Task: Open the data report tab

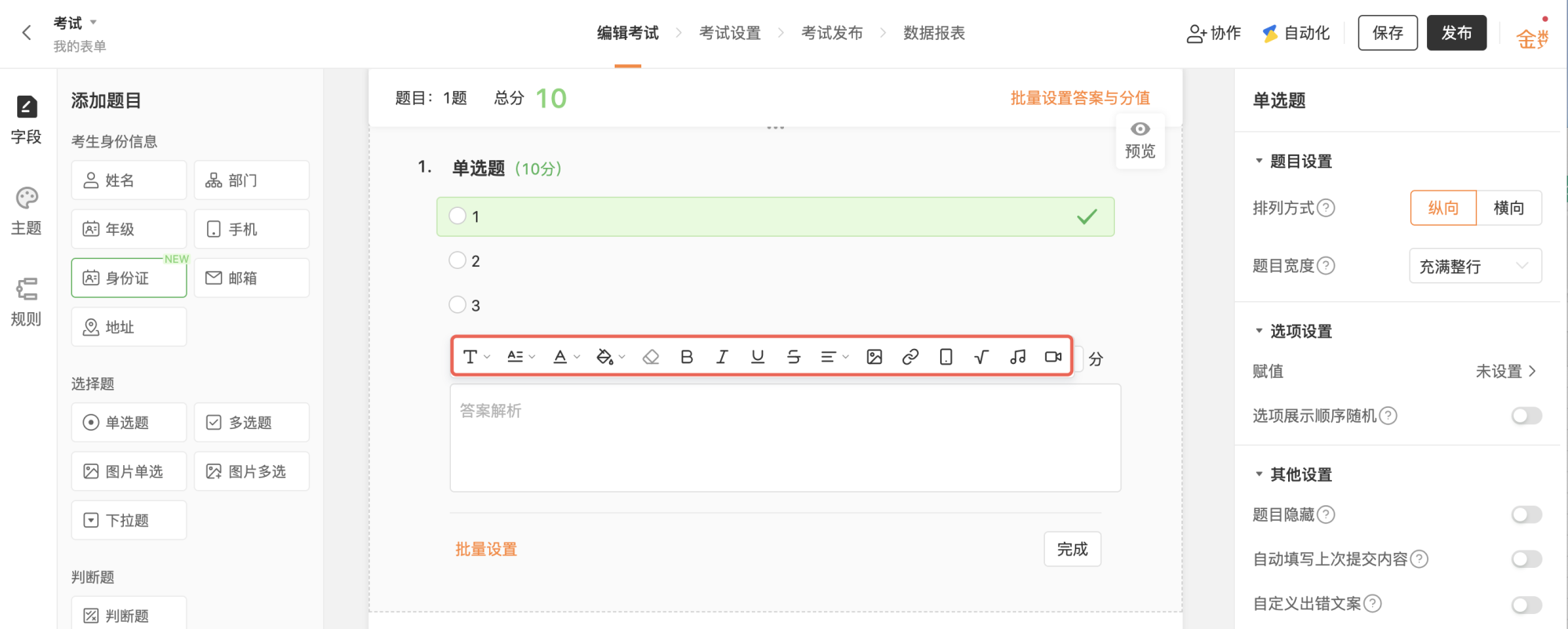Action: point(934,33)
